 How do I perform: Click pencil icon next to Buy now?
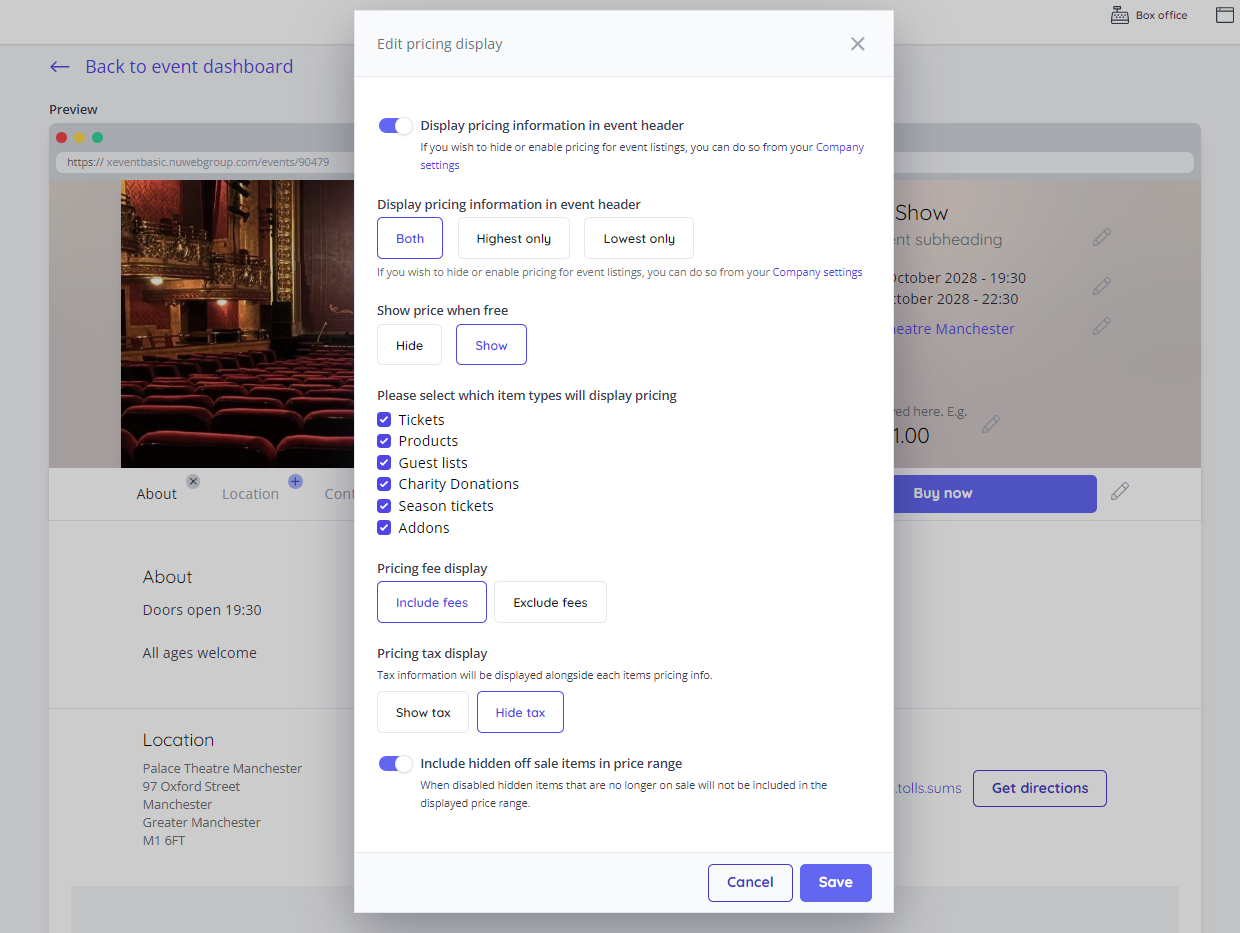[x=1120, y=491]
